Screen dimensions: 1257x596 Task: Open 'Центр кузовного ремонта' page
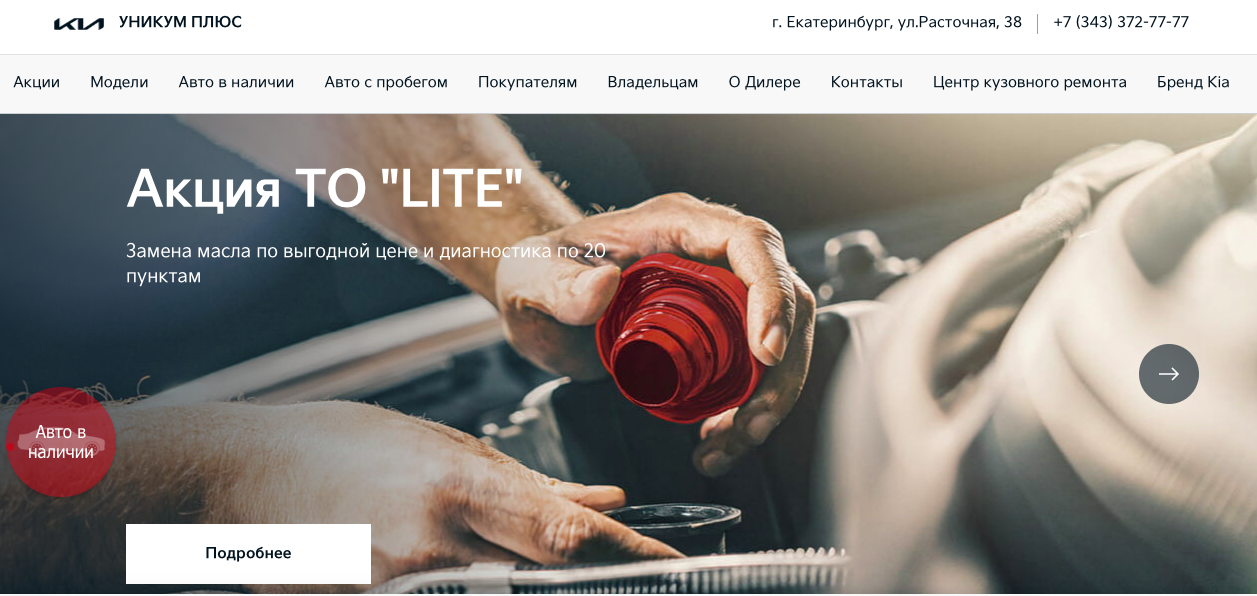1030,82
